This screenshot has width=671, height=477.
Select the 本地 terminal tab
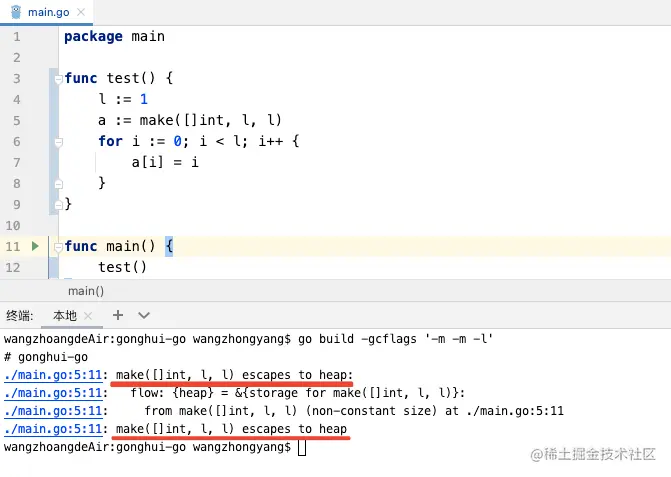pos(65,316)
